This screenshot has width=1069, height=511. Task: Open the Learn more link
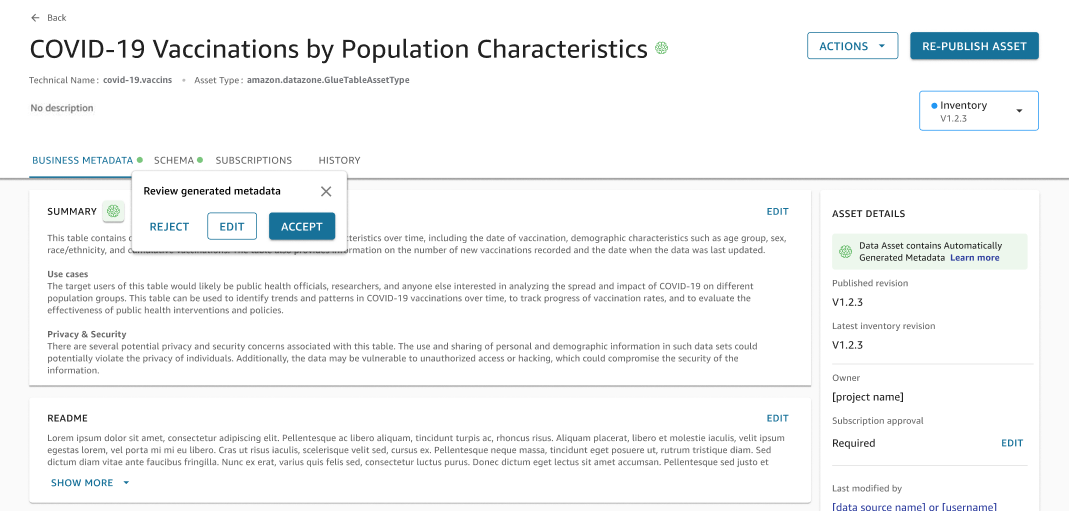[975, 258]
